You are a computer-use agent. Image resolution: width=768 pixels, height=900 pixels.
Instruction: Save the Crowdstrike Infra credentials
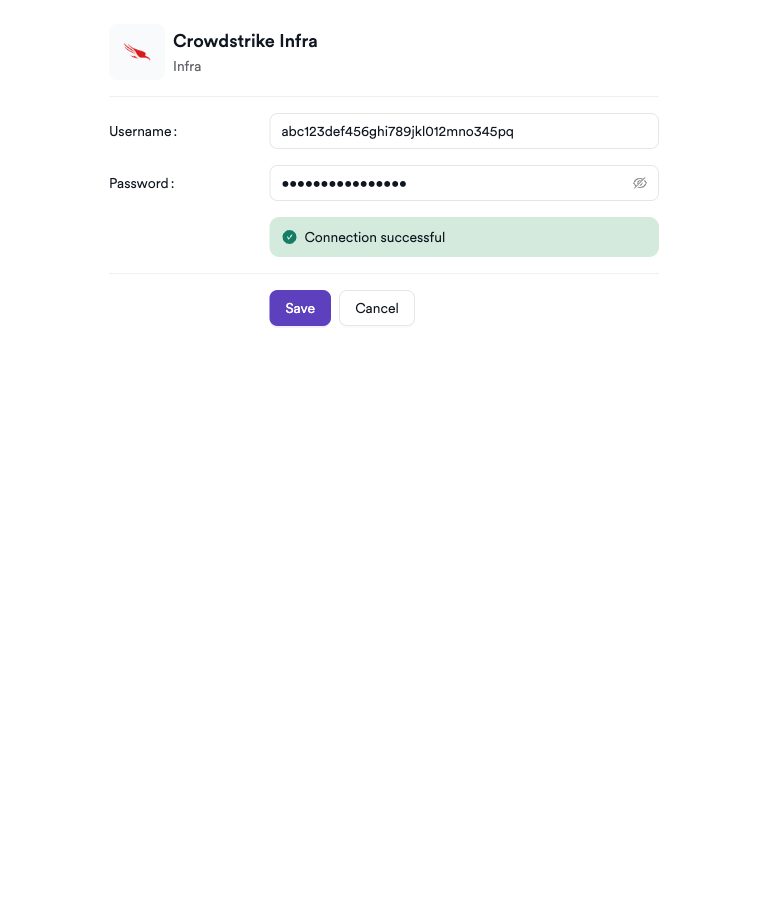[x=300, y=308]
